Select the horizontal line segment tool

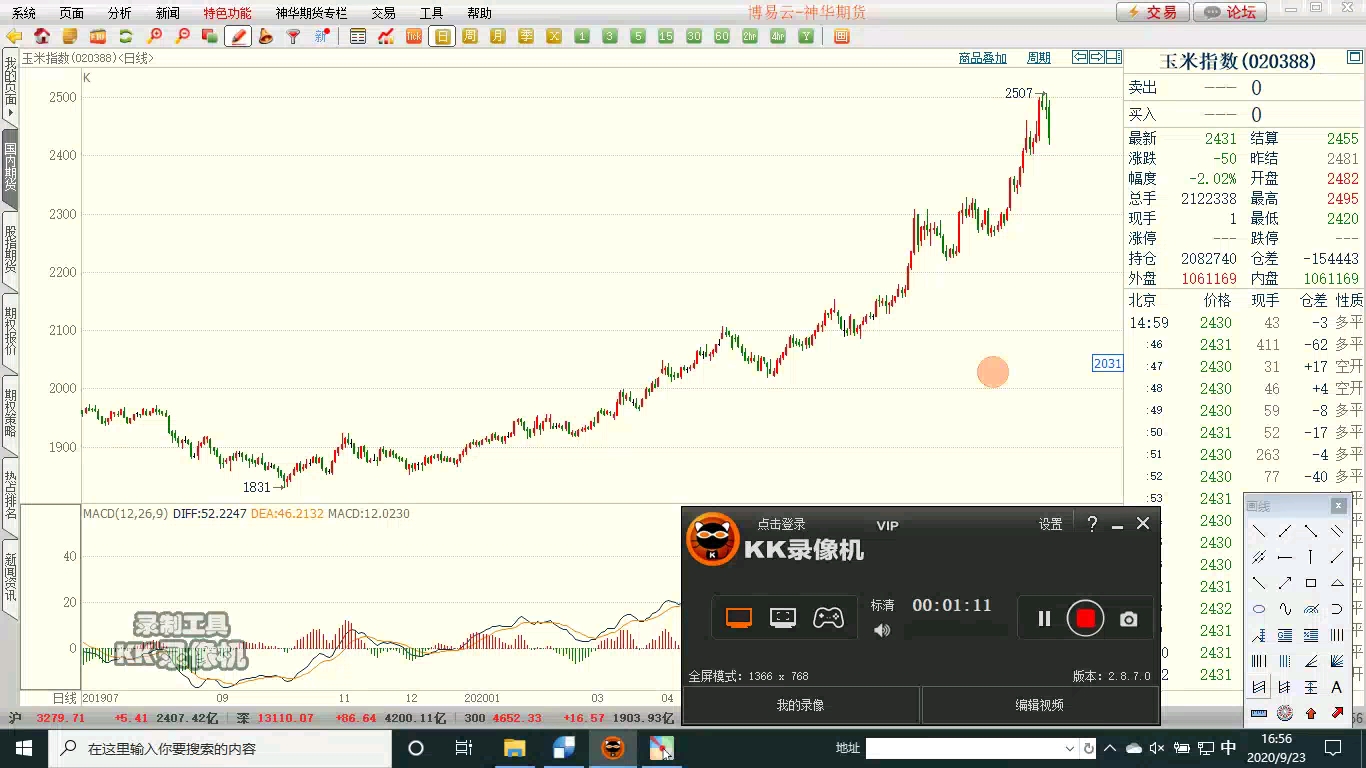coord(1285,557)
